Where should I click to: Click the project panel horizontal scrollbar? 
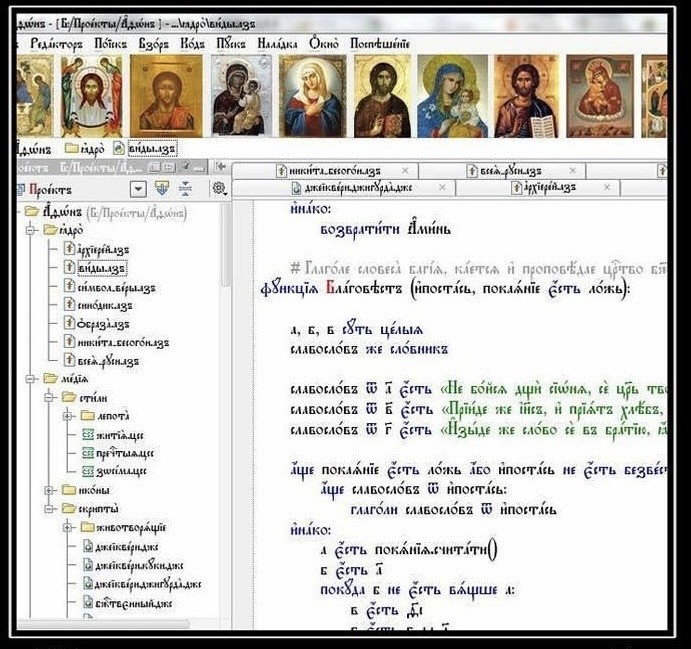click(x=104, y=624)
